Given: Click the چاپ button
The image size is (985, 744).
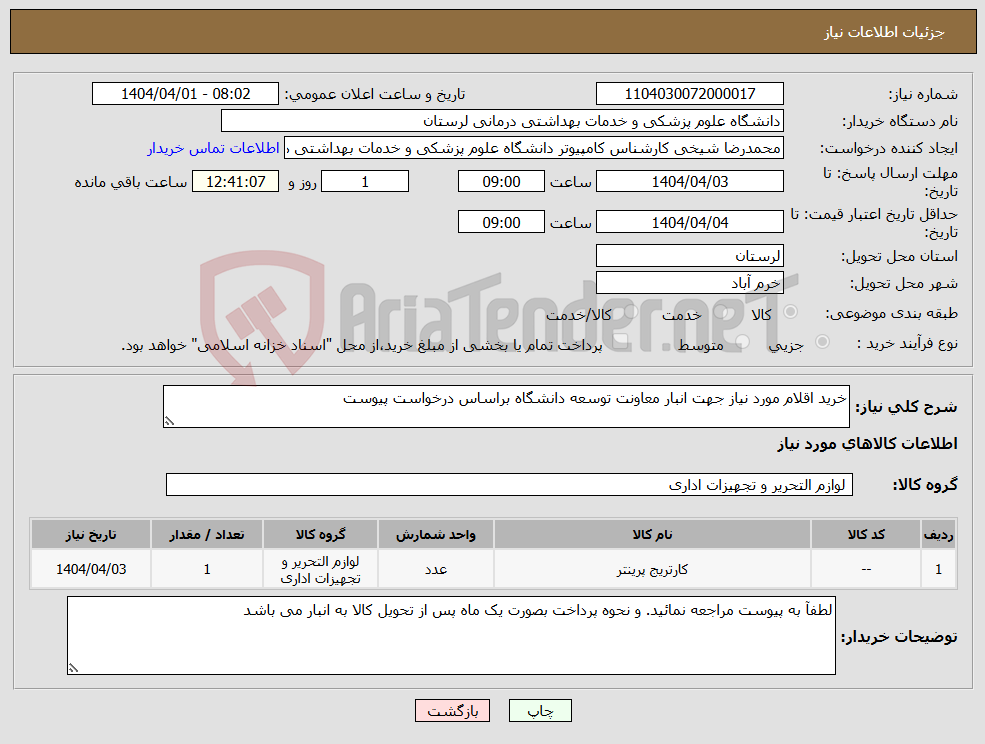Looking at the screenshot, I should click(542, 711).
